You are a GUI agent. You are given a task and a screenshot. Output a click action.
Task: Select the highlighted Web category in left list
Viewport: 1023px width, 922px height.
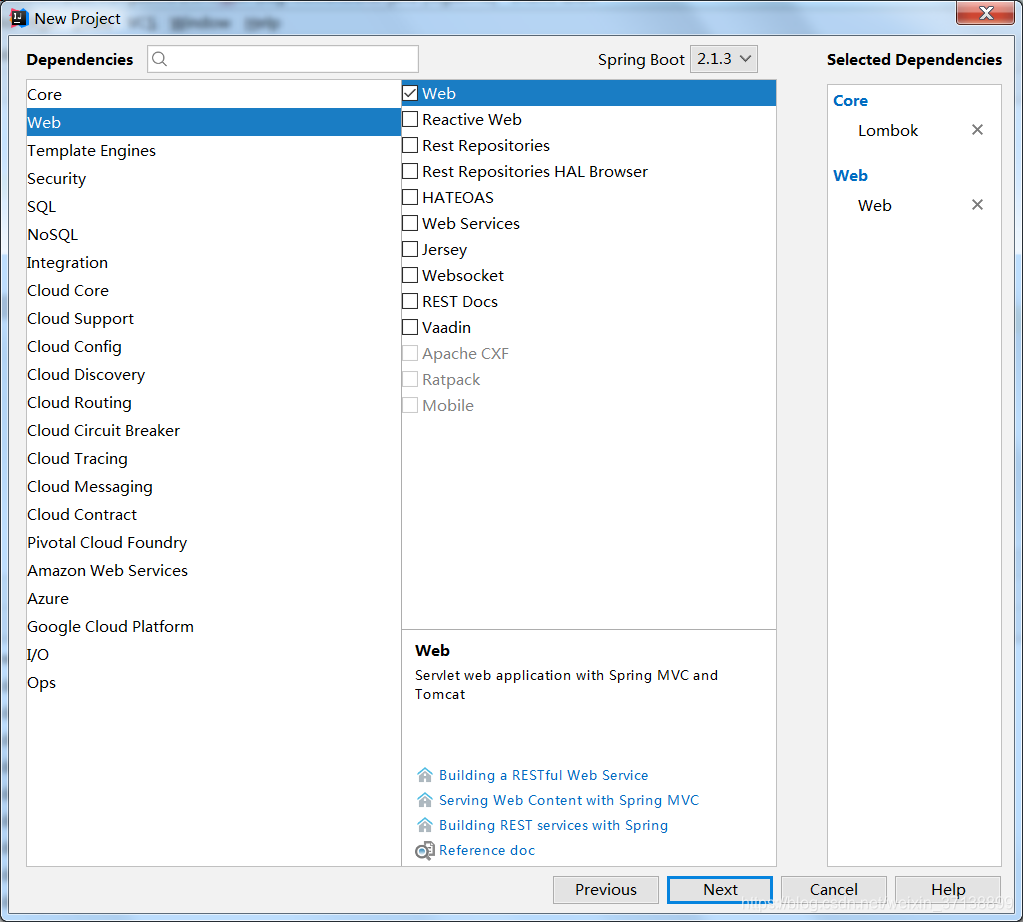213,123
